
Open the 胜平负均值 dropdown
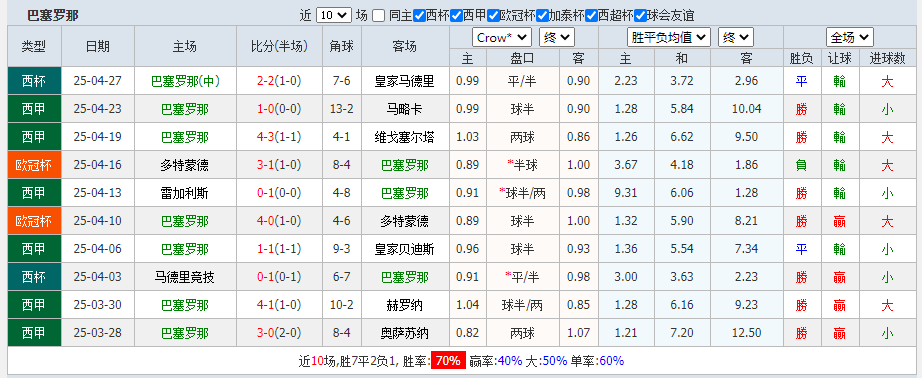click(669, 38)
